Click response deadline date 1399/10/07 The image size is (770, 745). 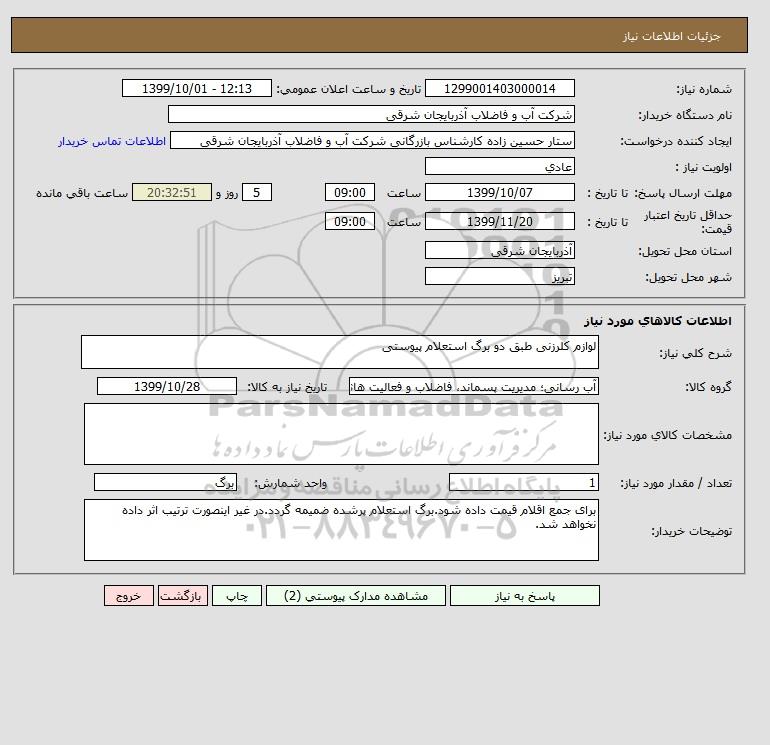tap(499, 193)
